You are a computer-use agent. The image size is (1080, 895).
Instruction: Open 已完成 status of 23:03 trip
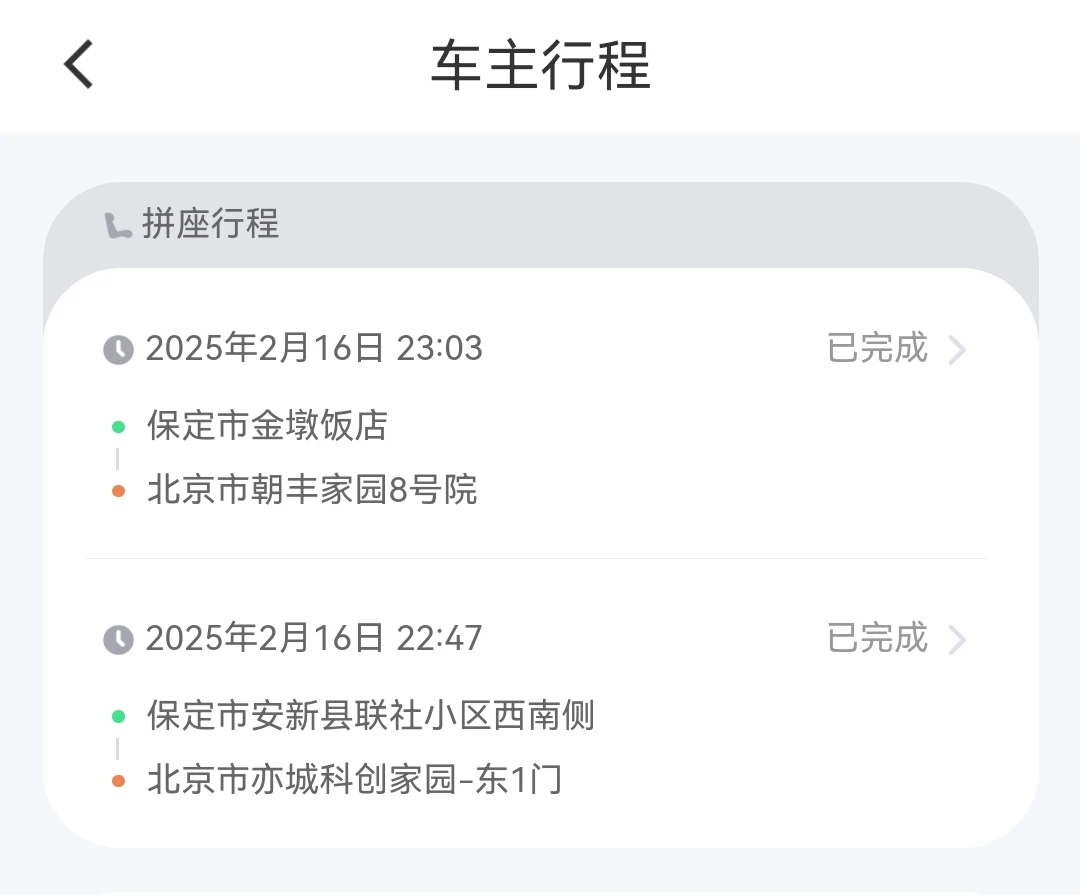[x=878, y=348]
